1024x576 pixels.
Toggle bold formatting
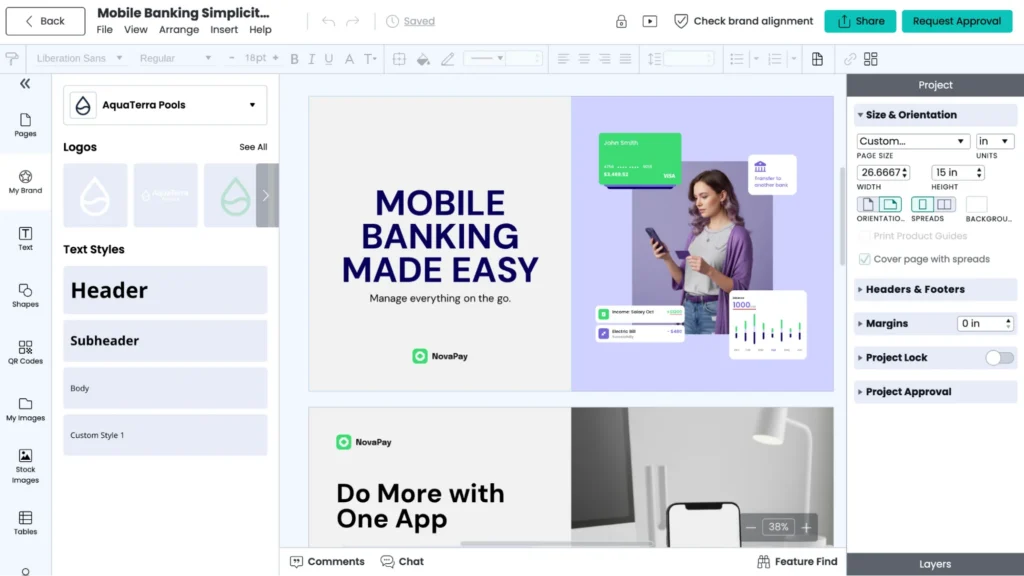295,59
